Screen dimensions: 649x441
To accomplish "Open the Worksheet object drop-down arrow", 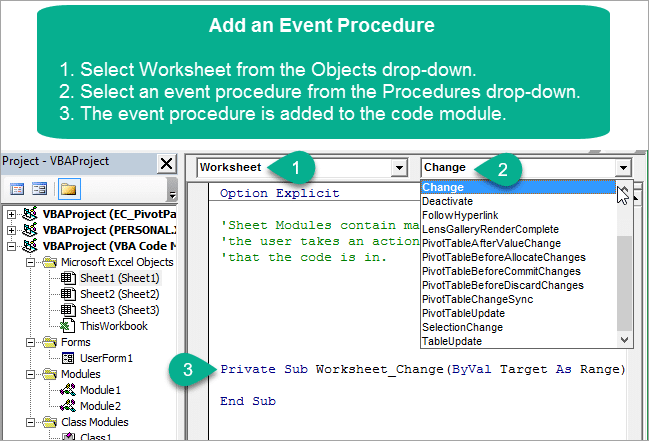I will 400,168.
